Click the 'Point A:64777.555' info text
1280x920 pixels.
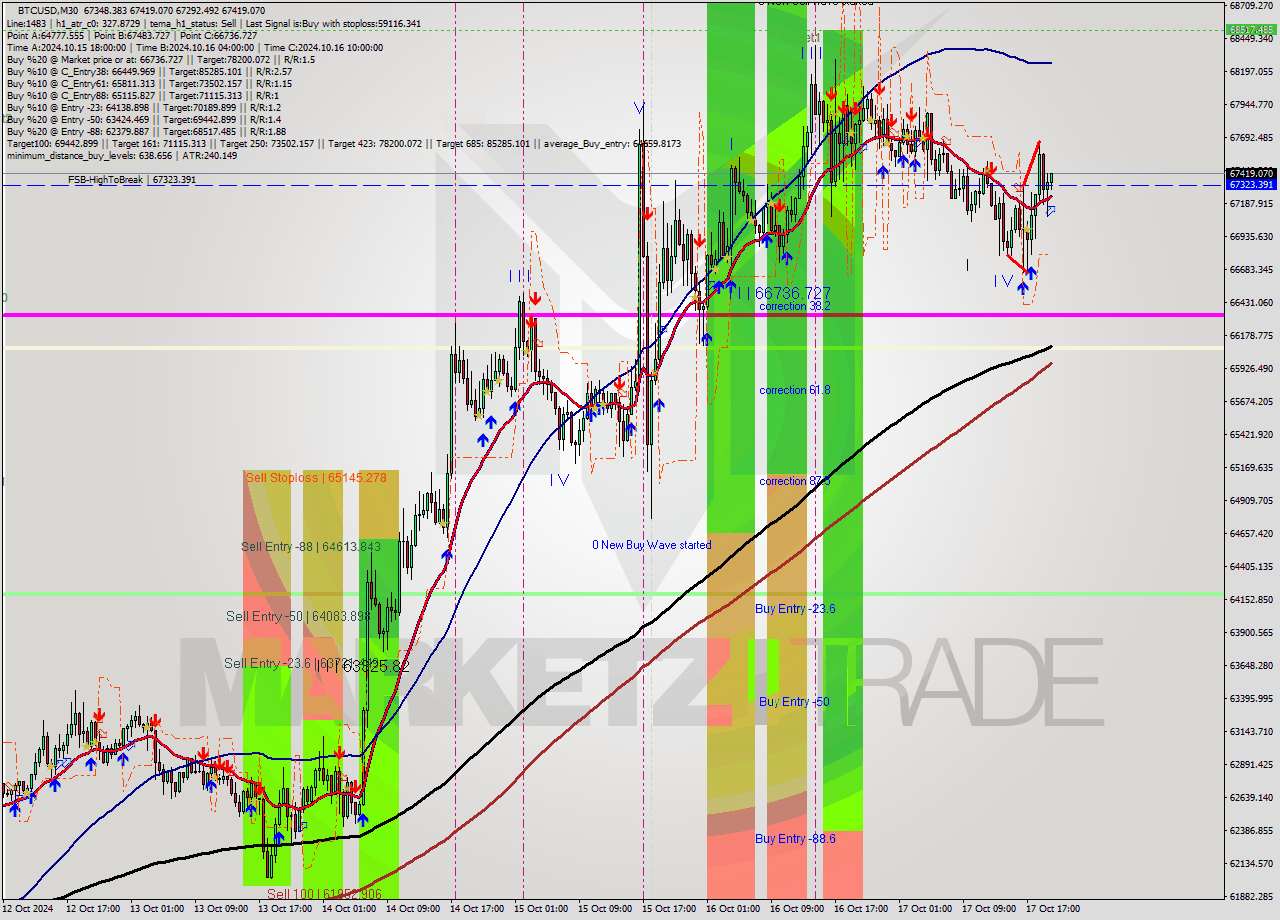pyautogui.click(x=49, y=35)
